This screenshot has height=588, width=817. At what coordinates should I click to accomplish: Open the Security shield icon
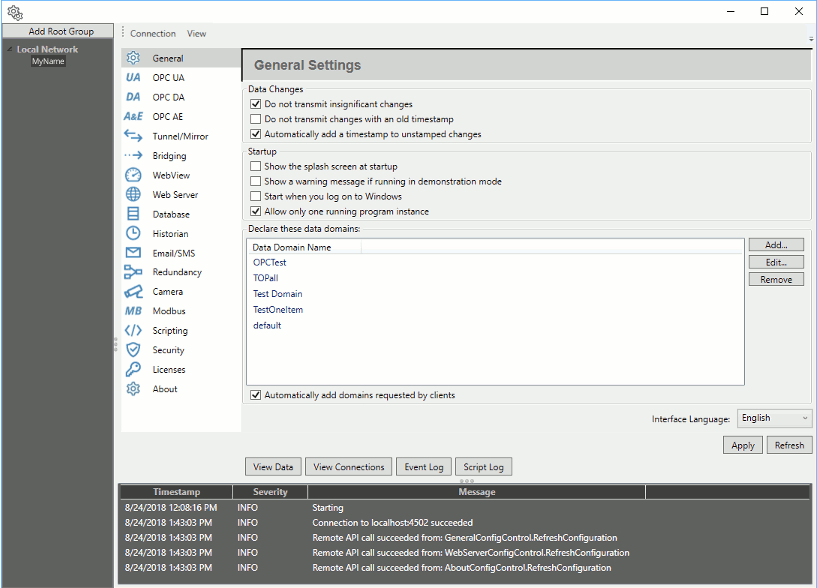coord(133,350)
